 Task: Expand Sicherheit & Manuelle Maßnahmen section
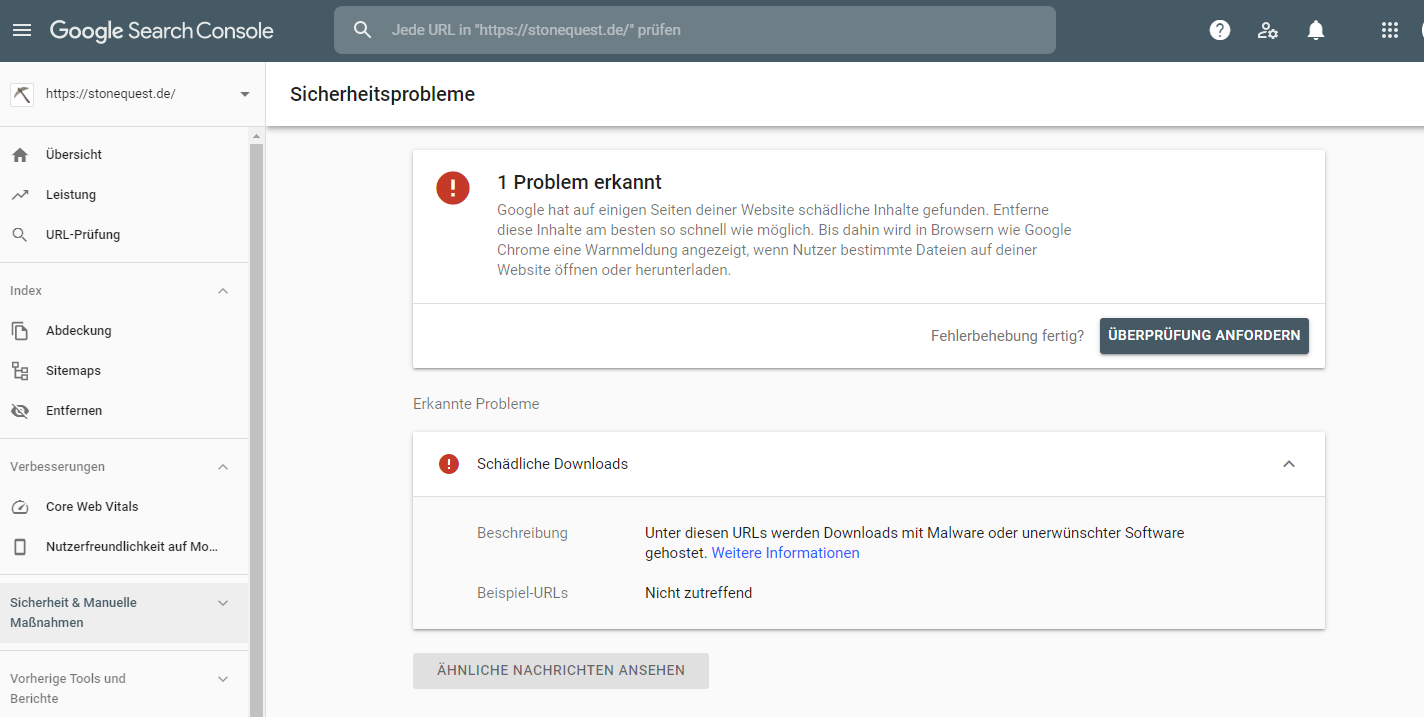[223, 603]
